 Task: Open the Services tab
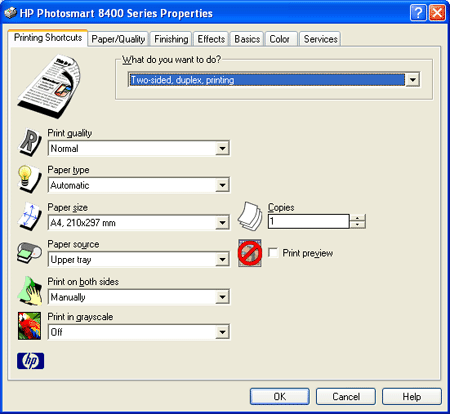pos(320,39)
